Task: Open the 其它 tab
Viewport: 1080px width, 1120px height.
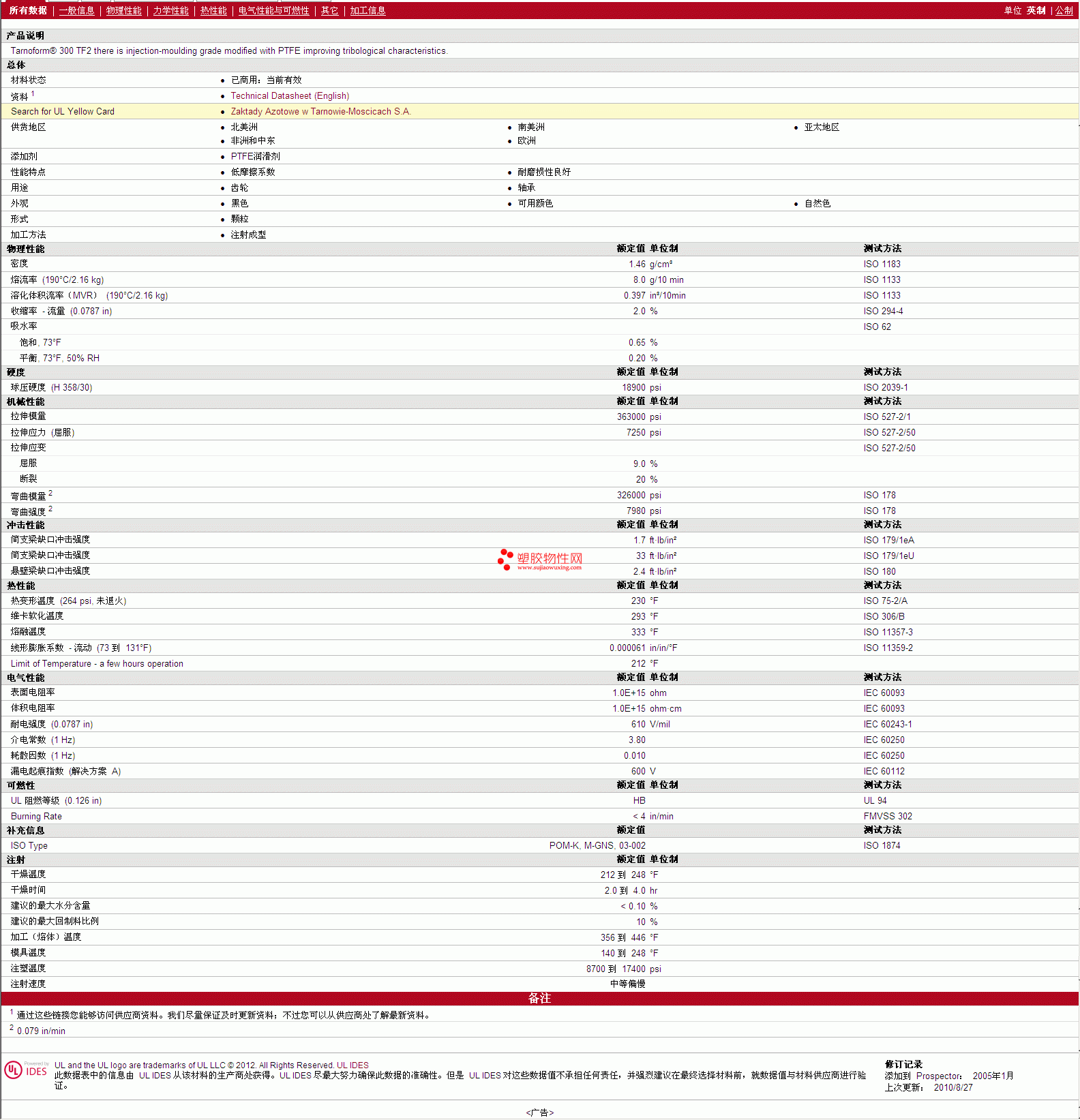Action: click(330, 10)
